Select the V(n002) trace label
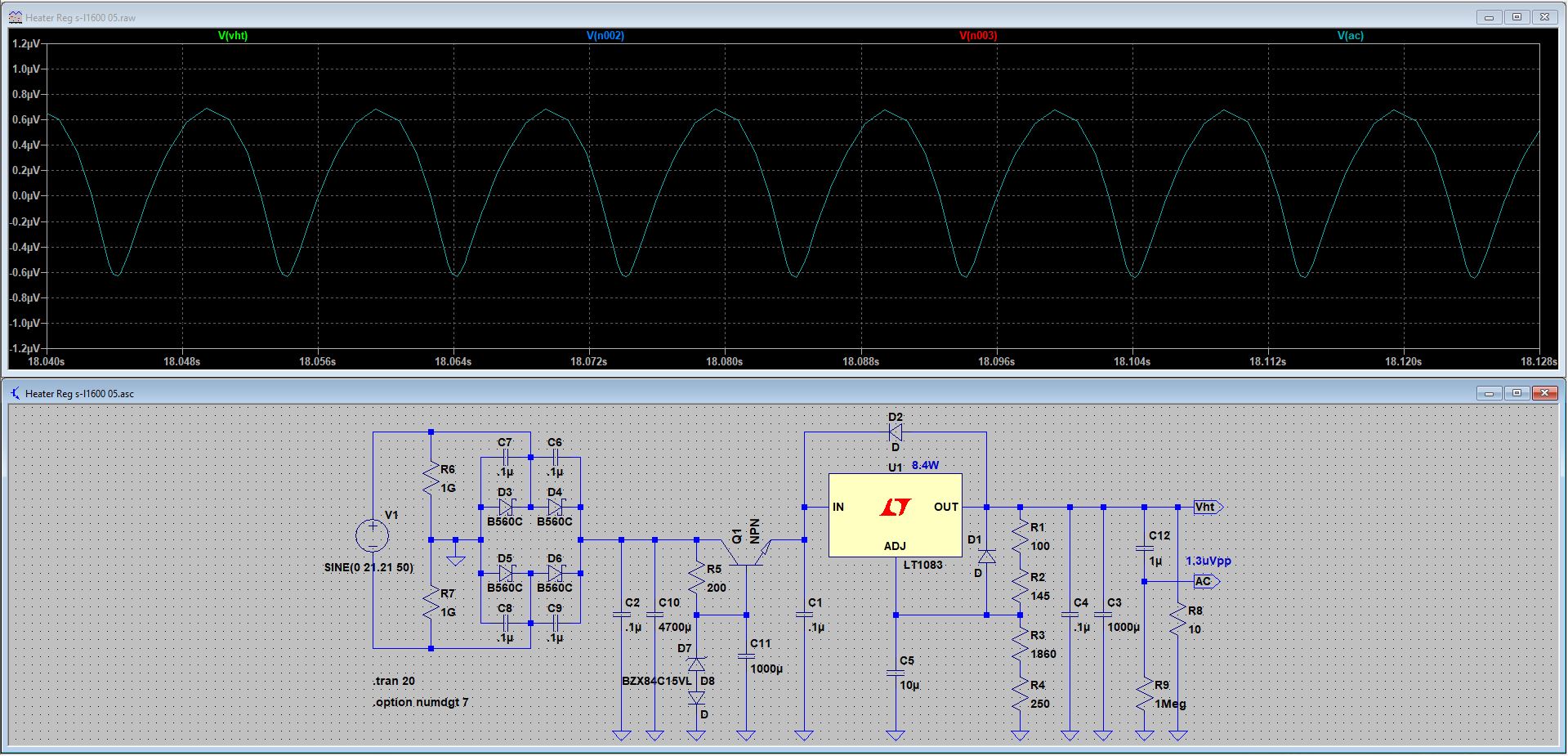Image resolution: width=1568 pixels, height=756 pixels. (605, 36)
